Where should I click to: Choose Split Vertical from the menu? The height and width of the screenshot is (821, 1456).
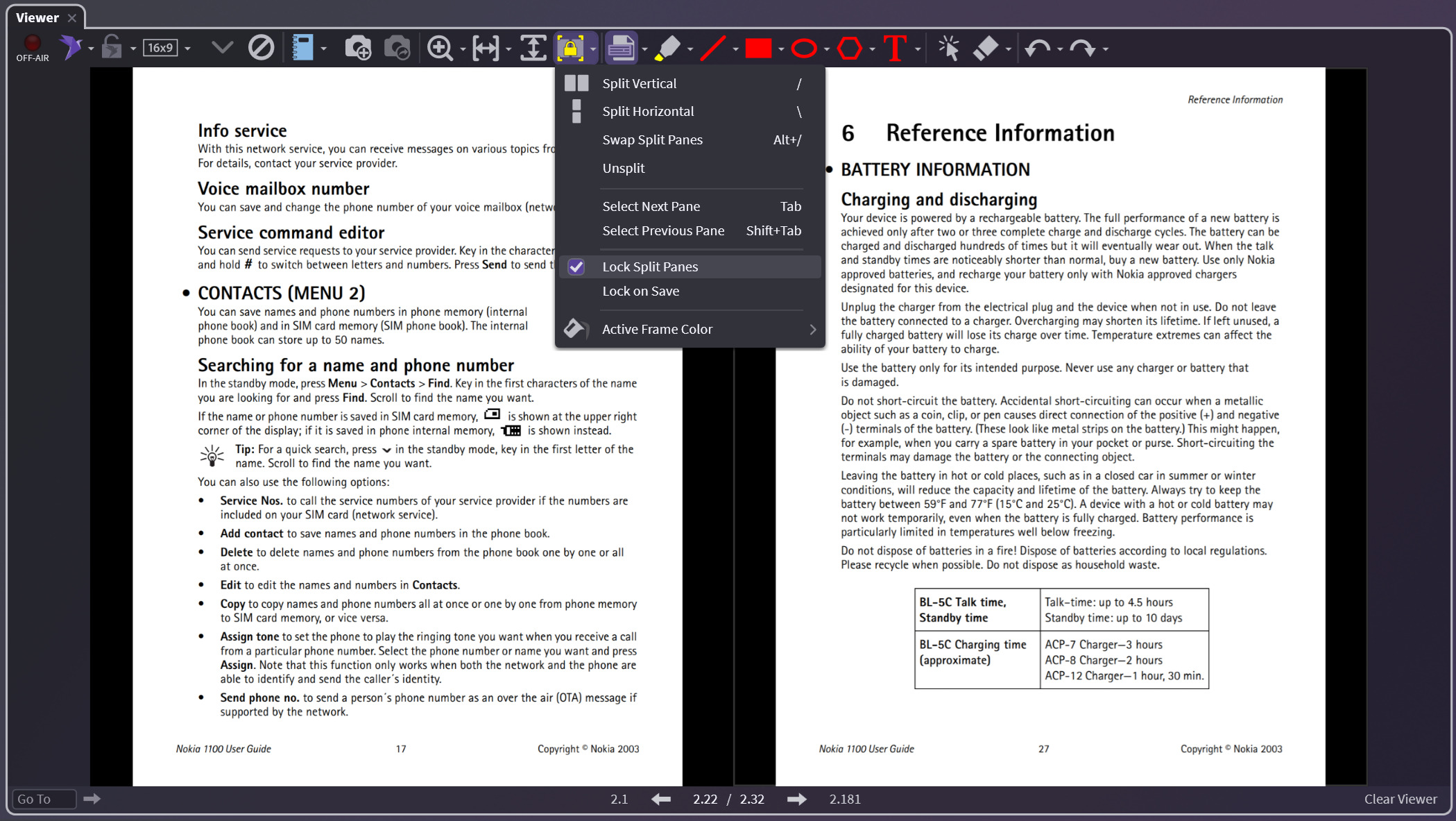(x=639, y=83)
